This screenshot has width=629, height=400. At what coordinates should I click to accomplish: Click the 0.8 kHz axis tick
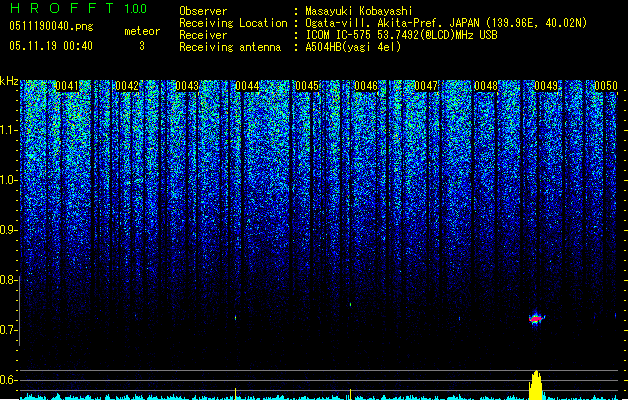coord(9,280)
